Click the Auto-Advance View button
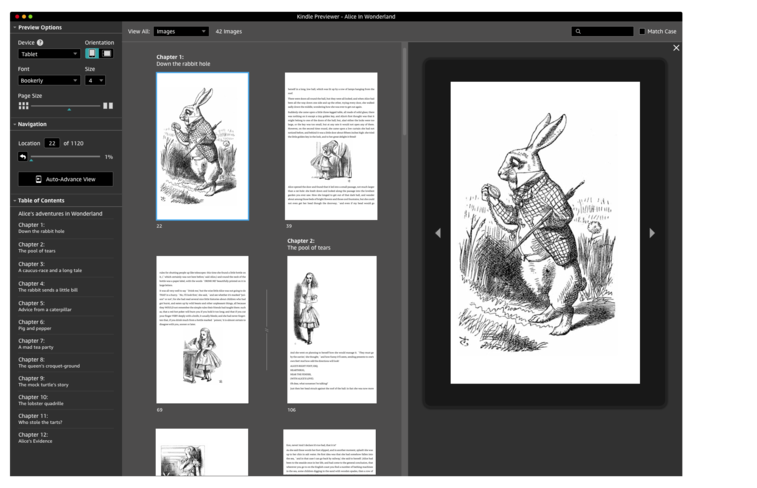This screenshot has width=757, height=488. (66, 179)
